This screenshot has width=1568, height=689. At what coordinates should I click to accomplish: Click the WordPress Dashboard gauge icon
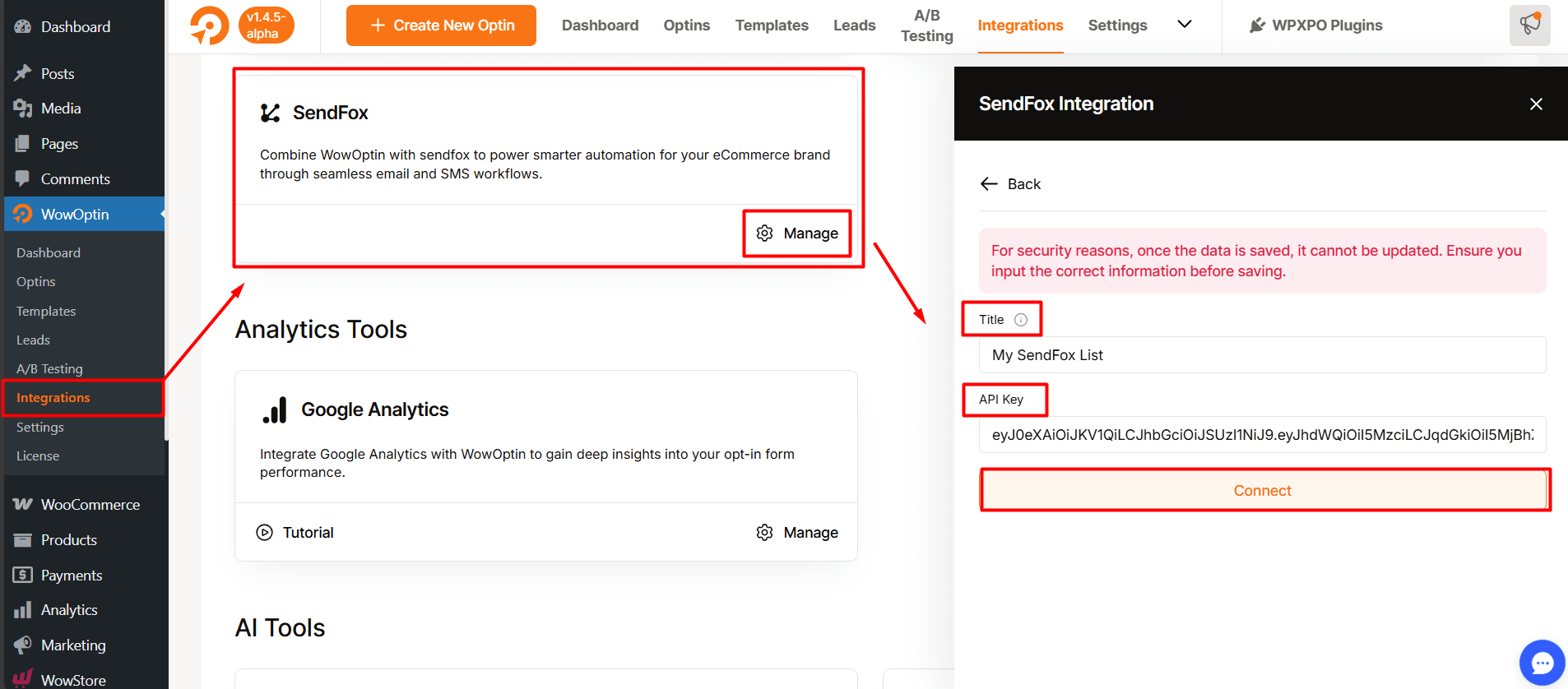click(x=23, y=26)
